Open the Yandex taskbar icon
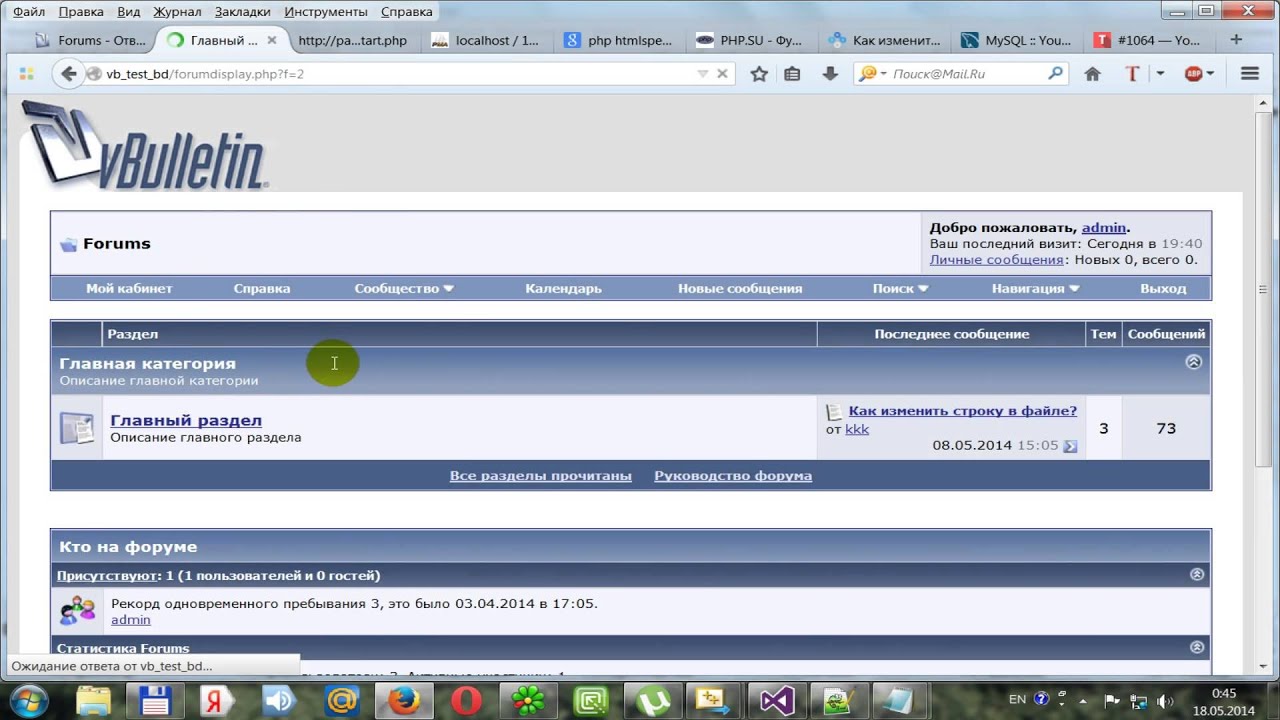 [217, 700]
